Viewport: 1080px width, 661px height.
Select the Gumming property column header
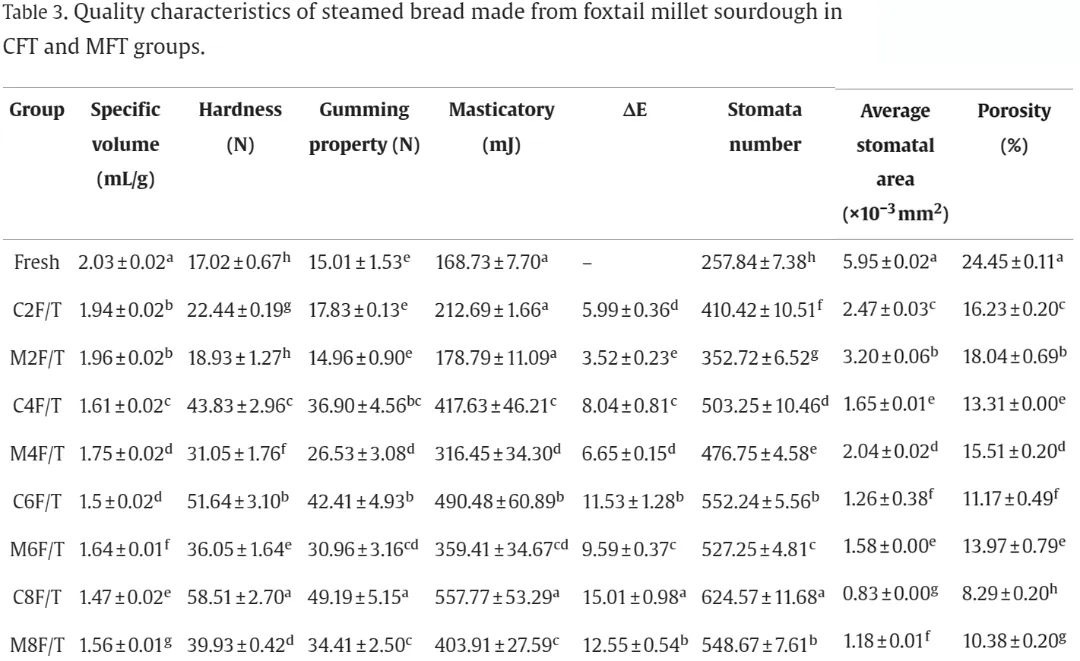[364, 127]
